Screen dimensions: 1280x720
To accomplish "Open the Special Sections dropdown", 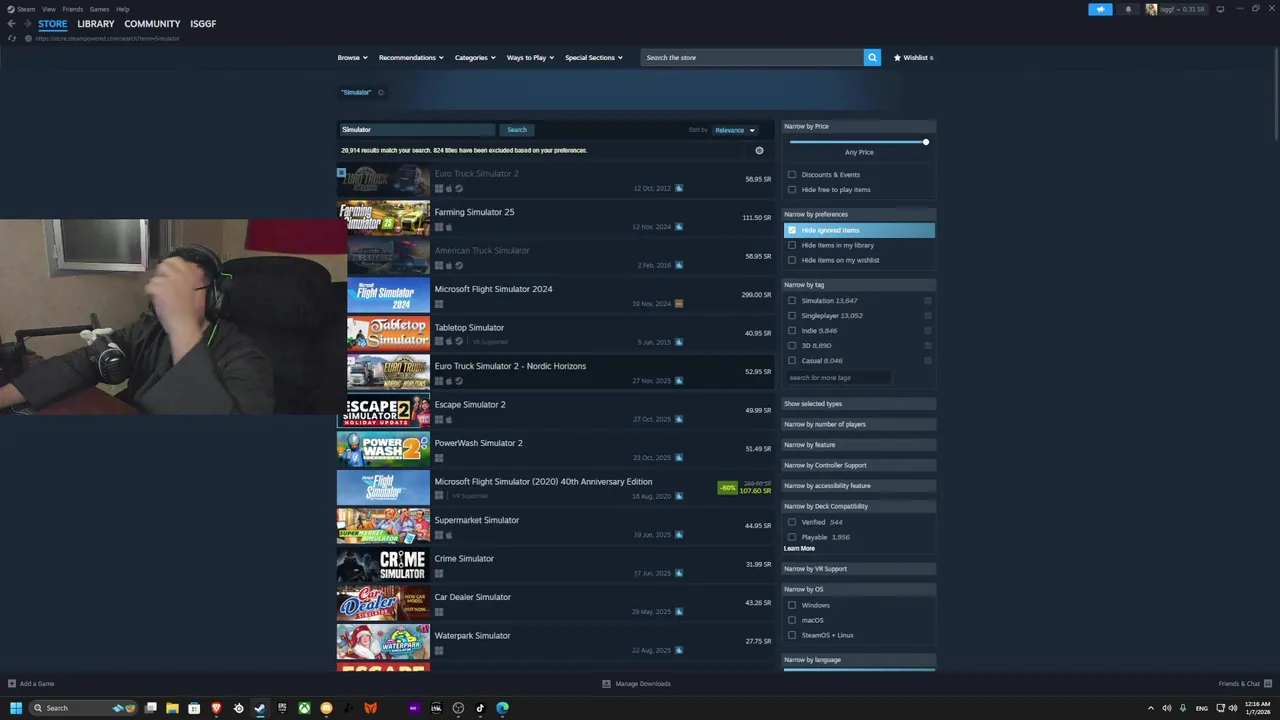I will coord(593,57).
